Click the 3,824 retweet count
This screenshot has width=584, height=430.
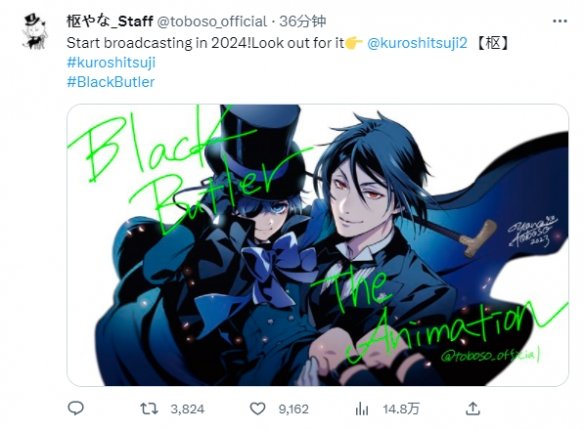[187, 409]
